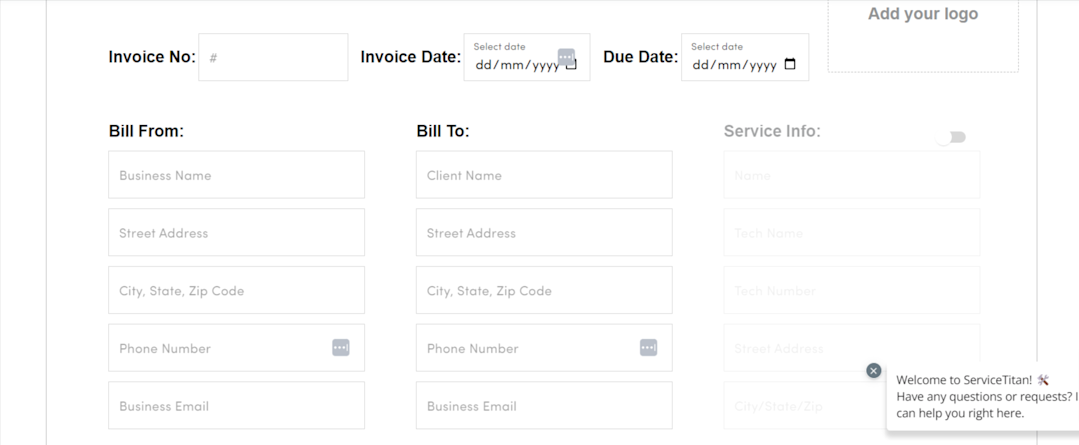Click Service Info Street Address field
Image resolution: width=1079 pixels, height=445 pixels.
pos(851,348)
